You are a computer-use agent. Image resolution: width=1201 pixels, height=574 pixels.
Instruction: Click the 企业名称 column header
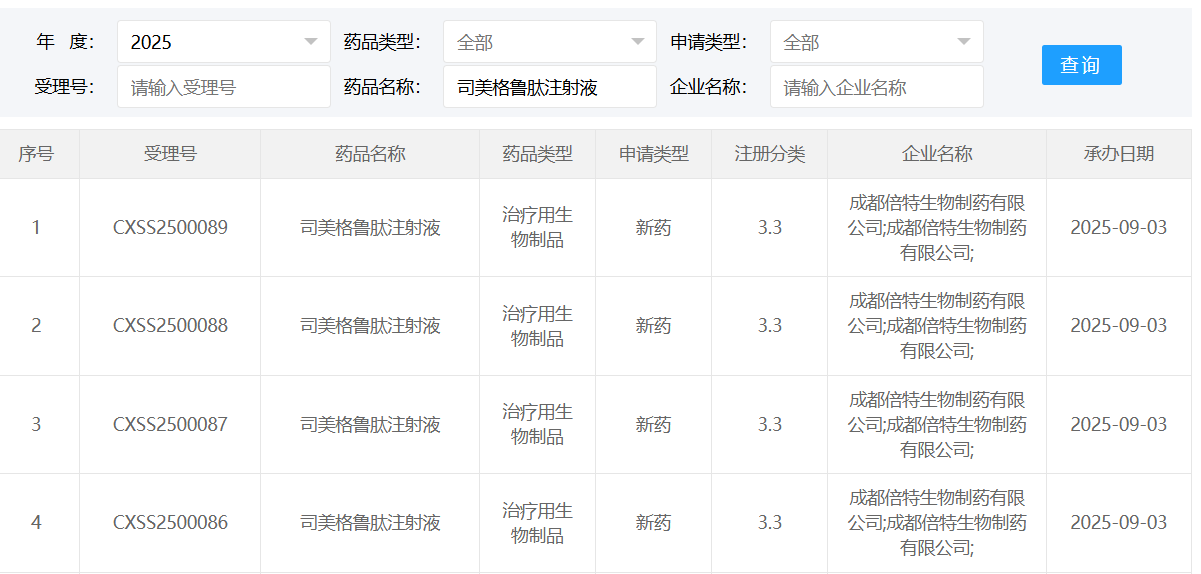[937, 154]
